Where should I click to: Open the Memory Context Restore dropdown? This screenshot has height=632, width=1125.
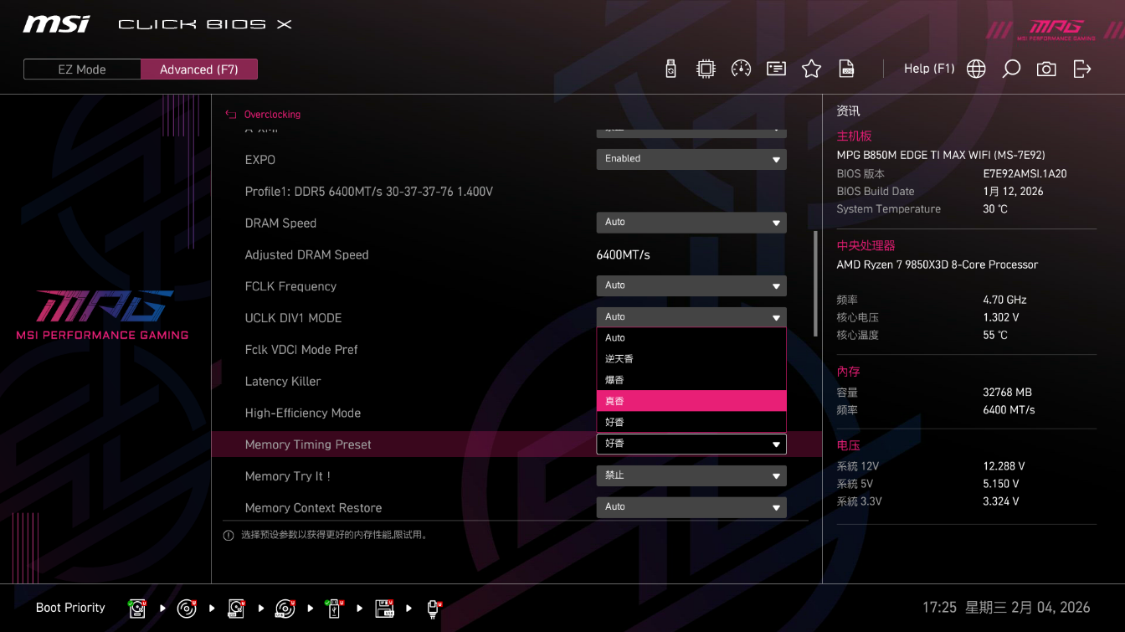691,507
